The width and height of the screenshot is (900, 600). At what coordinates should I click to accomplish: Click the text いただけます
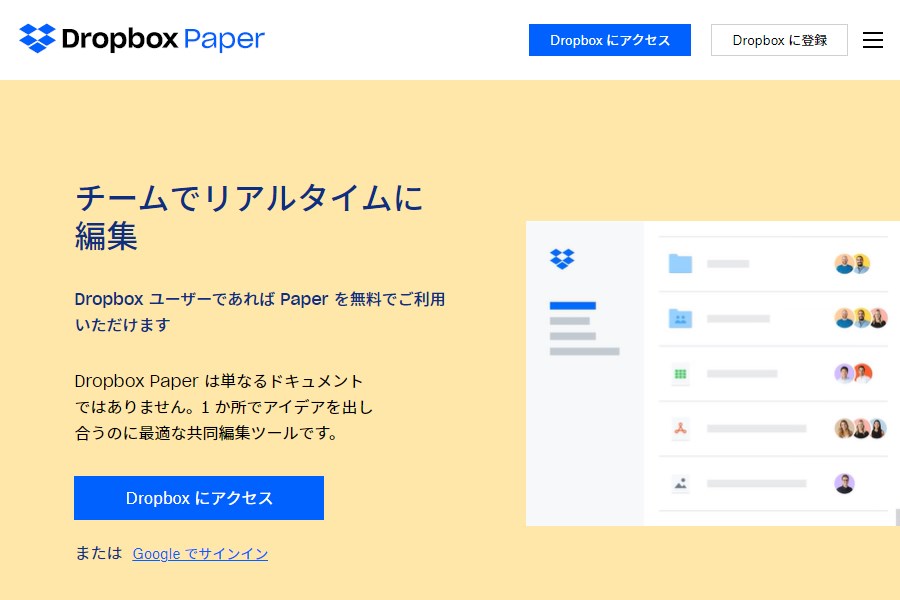tap(122, 325)
